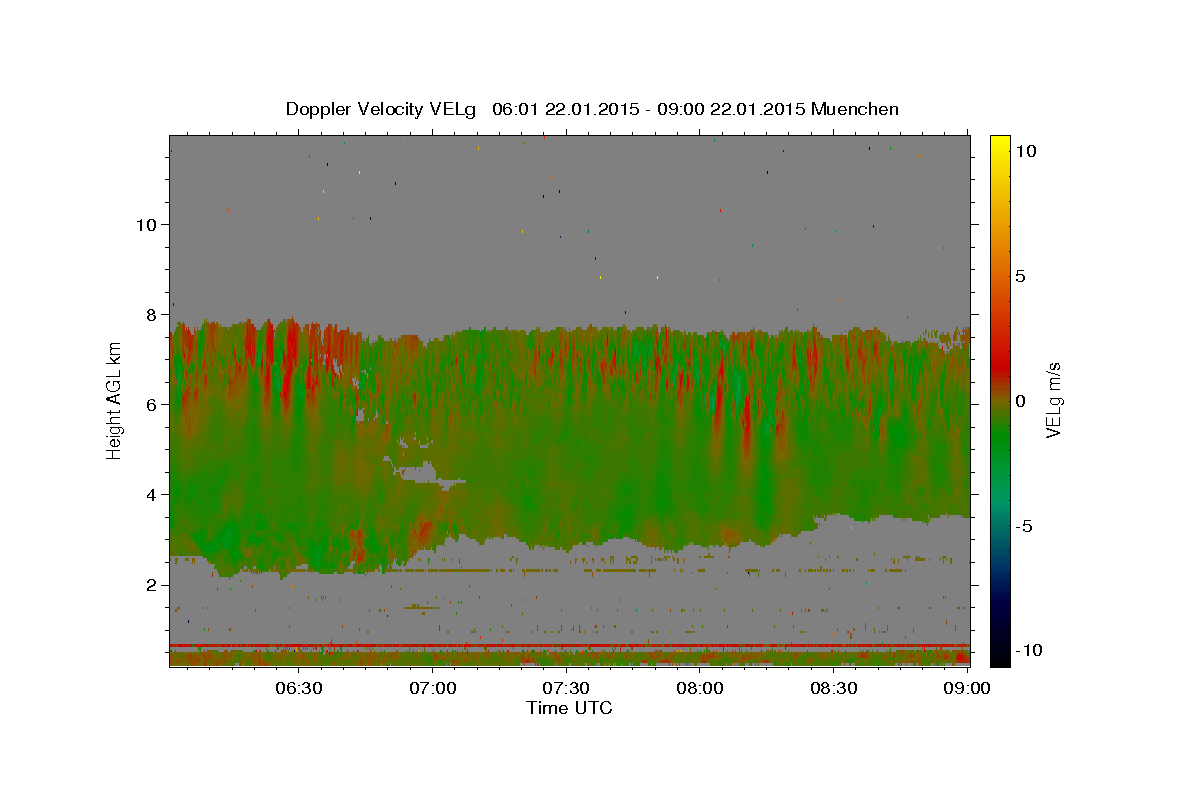Click the height tick label 4
The image size is (1200, 800).
(150, 495)
